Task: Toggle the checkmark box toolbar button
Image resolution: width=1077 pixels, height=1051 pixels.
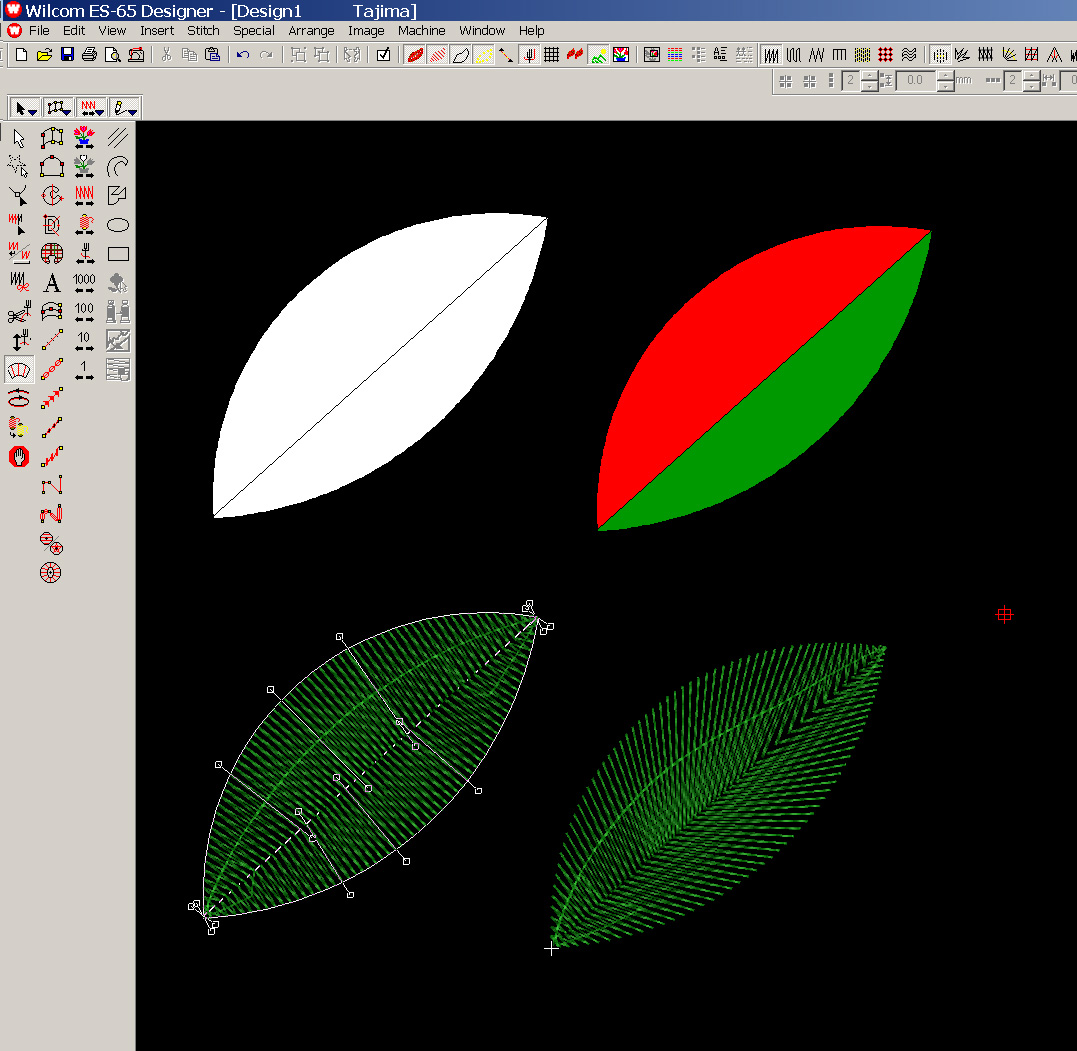Action: tap(383, 55)
